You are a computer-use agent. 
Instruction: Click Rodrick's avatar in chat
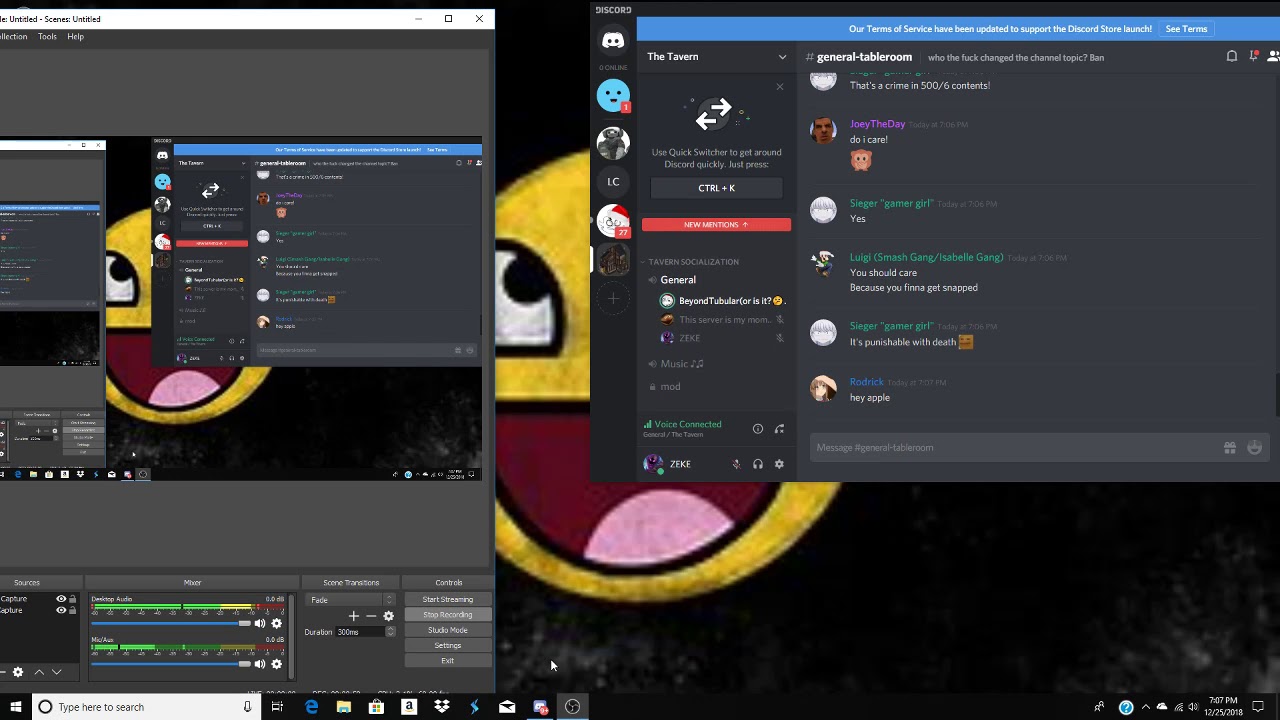coord(823,389)
